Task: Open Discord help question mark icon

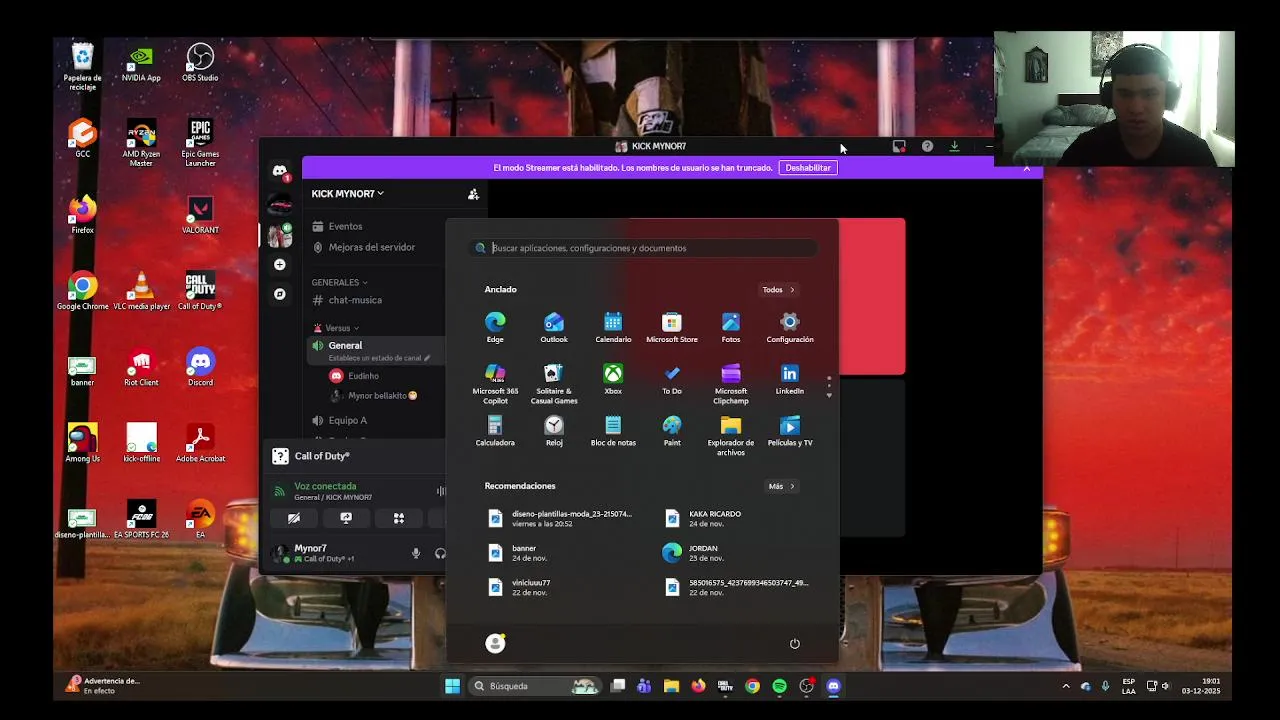Action: click(x=927, y=146)
